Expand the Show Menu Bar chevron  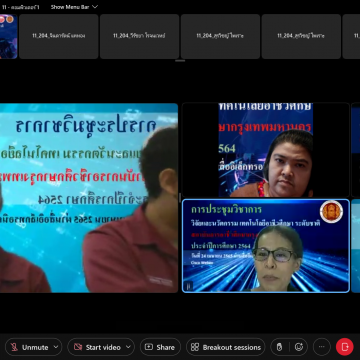point(95,7)
